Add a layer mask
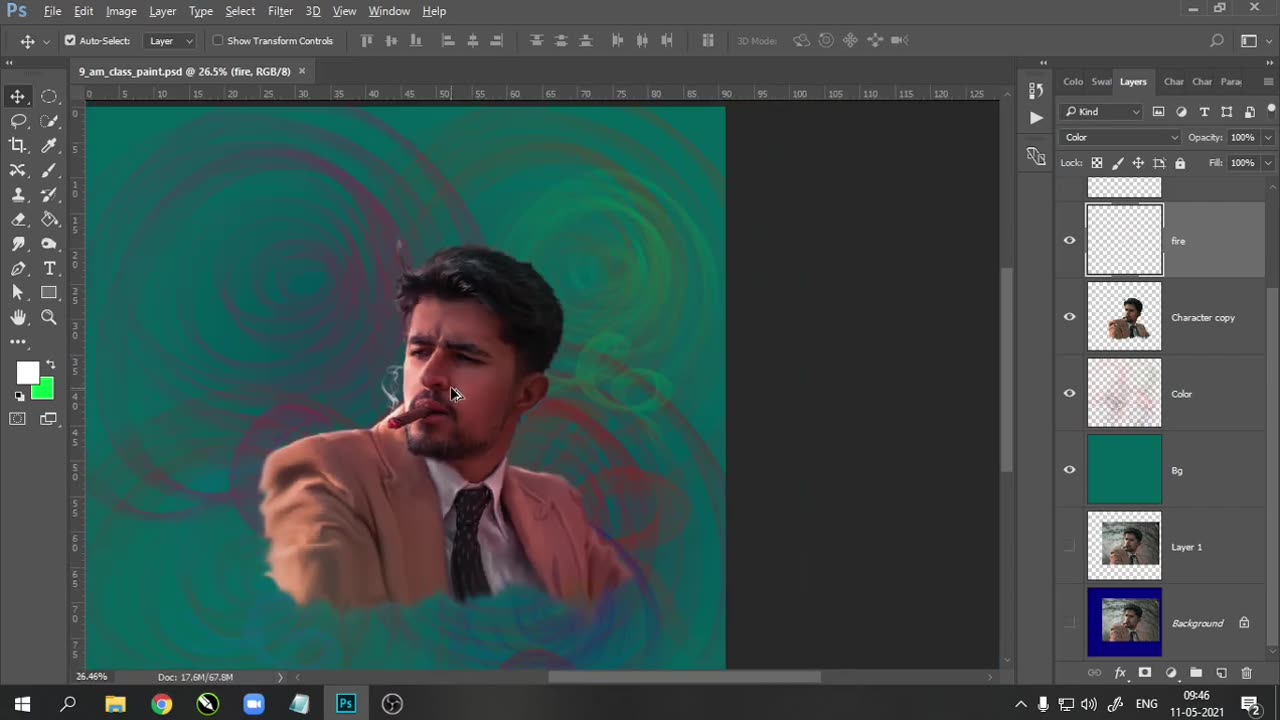 coord(1145,674)
